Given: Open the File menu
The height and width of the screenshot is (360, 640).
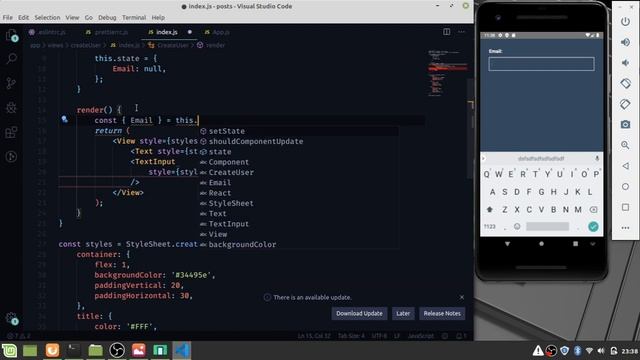Looking at the screenshot, I should 8,18.
